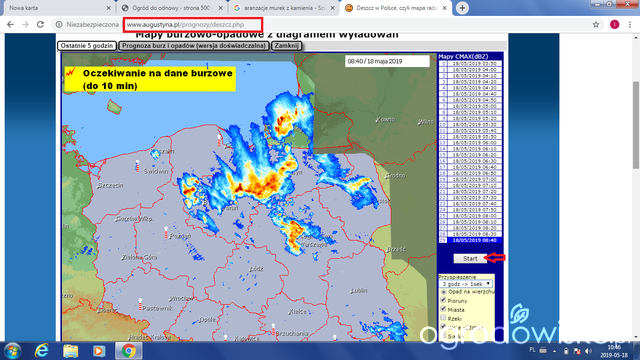The height and width of the screenshot is (360, 640).
Task: Start the radar animation
Action: (470, 258)
